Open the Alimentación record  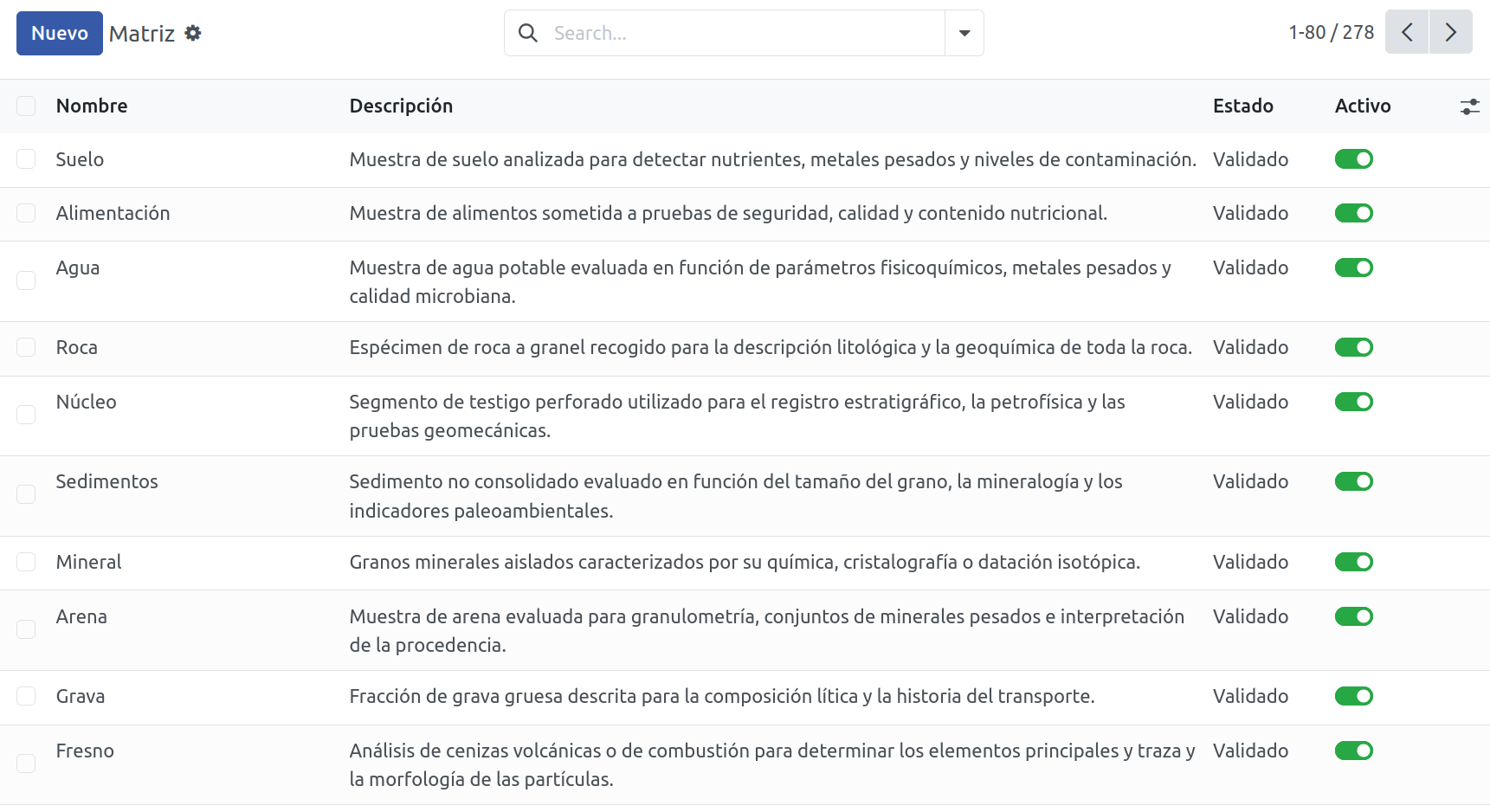113,213
